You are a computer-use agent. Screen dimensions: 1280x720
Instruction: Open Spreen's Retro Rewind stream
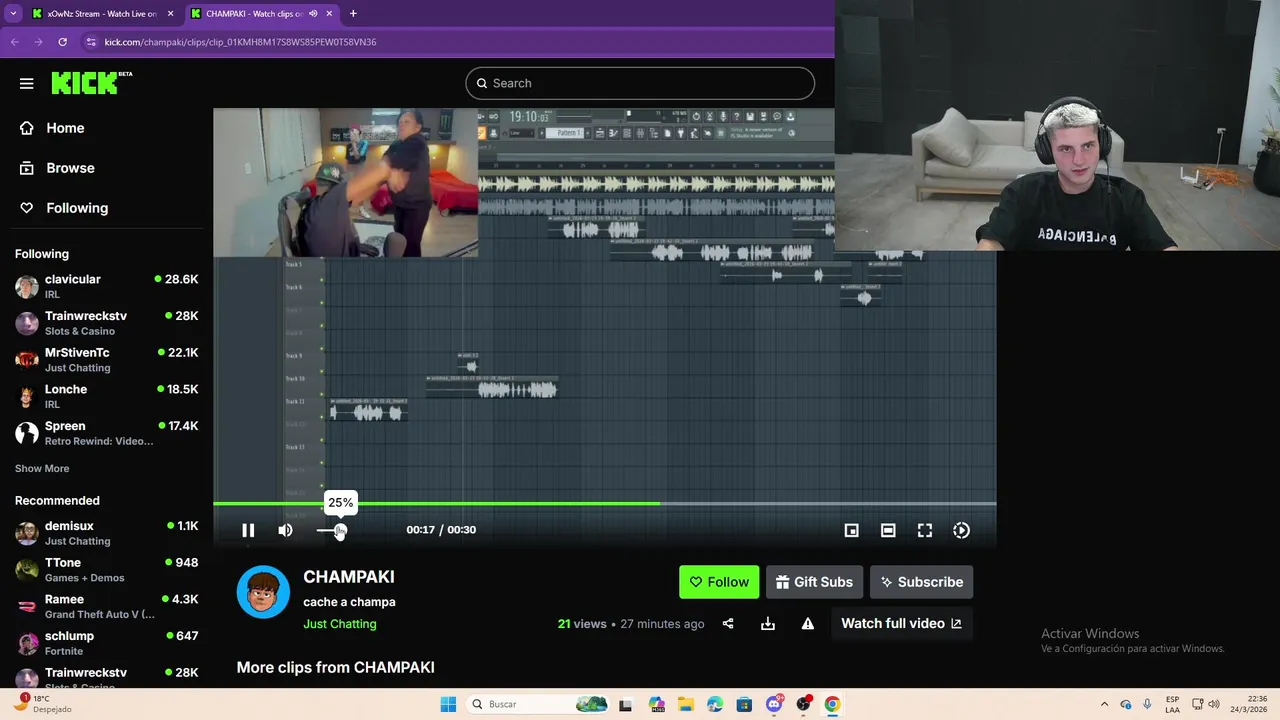click(106, 433)
